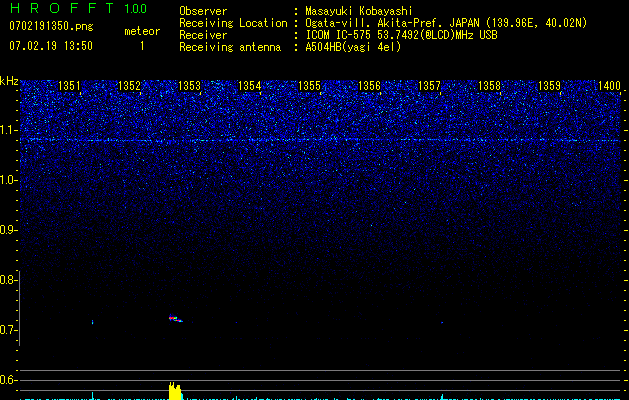Image resolution: width=629 pixels, height=400 pixels.
Task: Click the HROFFT title text
Action: (60, 9)
